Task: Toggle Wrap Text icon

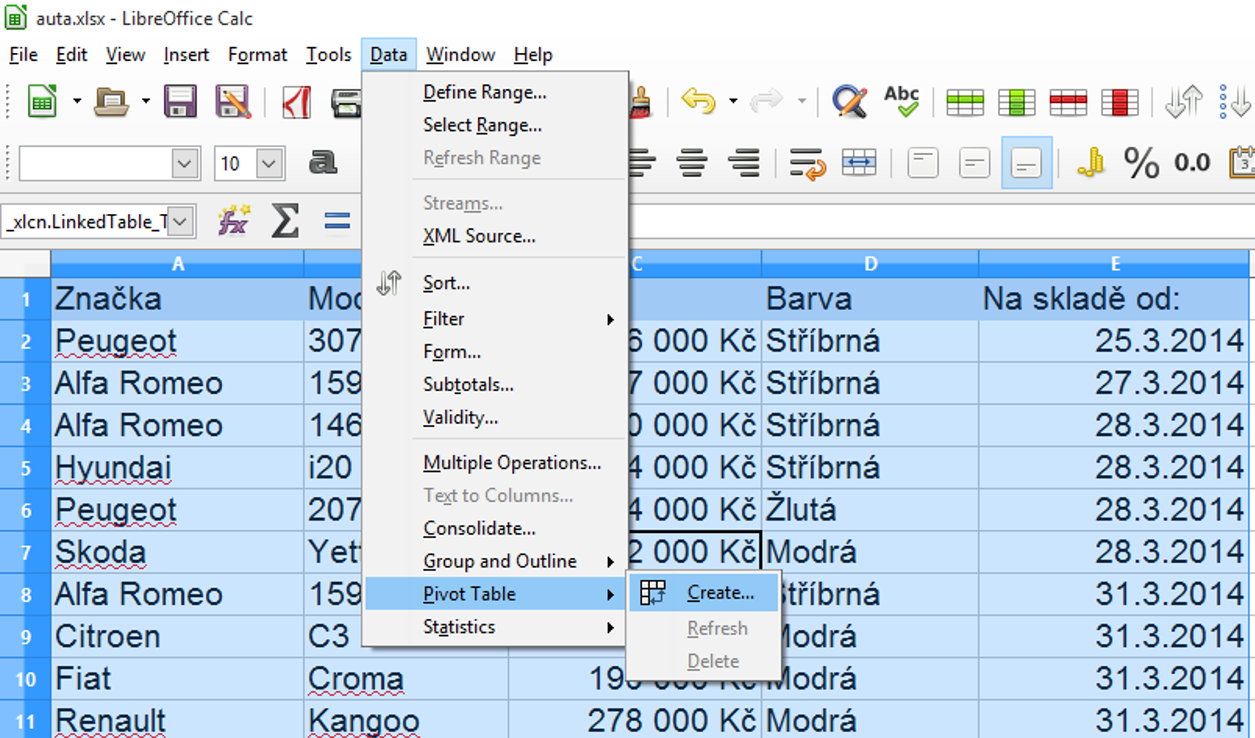Action: [x=807, y=163]
